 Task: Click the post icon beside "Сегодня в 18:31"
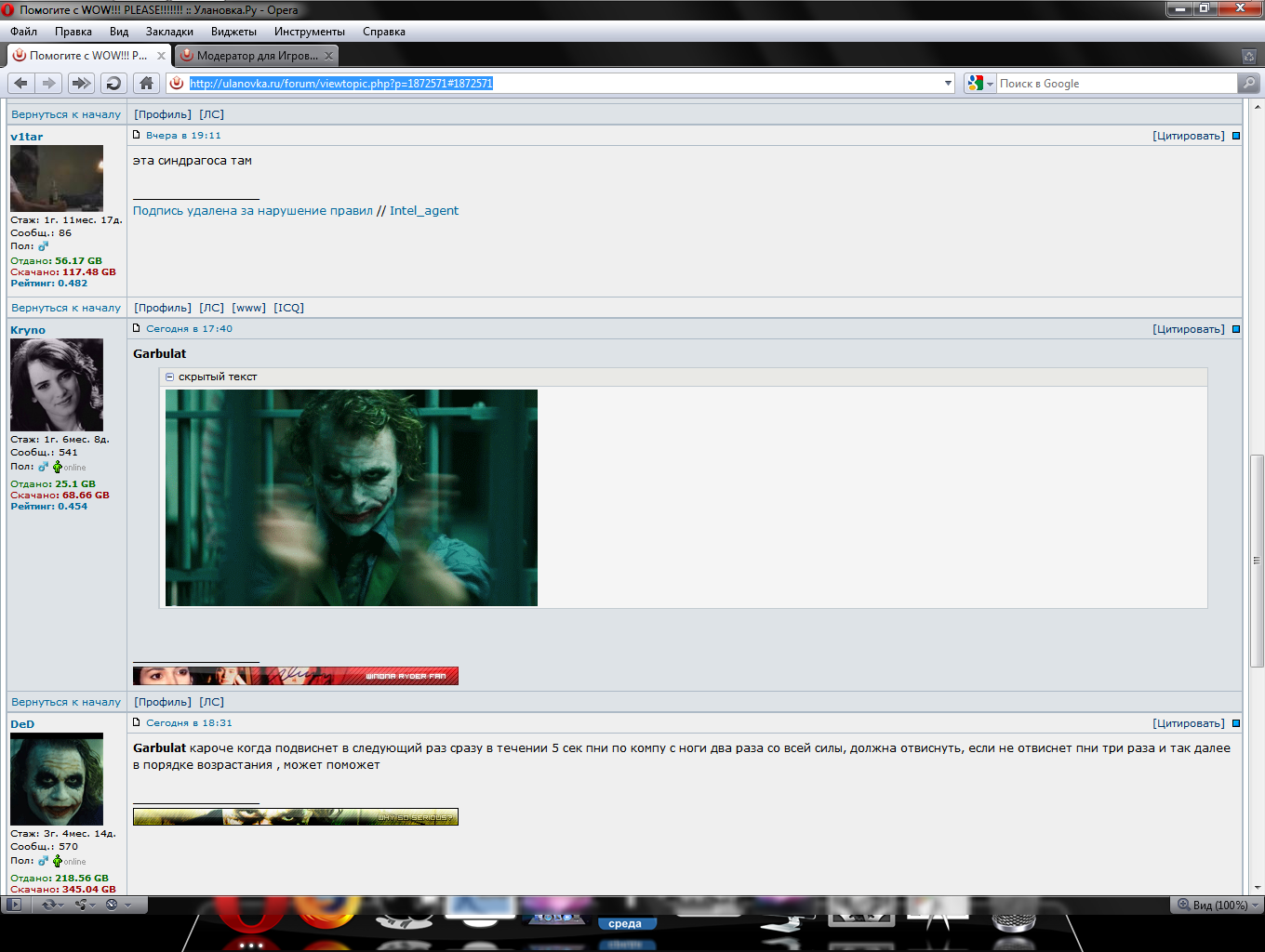[137, 723]
